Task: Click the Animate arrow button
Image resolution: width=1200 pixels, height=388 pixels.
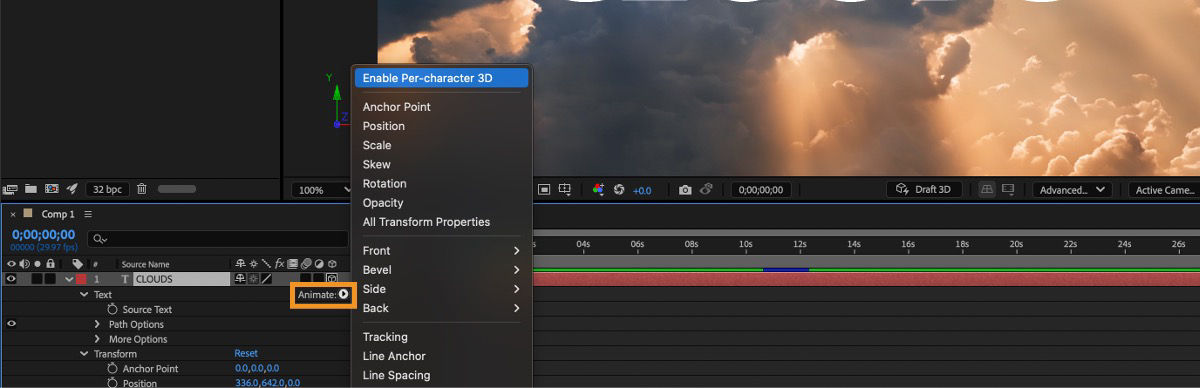Action: point(343,295)
